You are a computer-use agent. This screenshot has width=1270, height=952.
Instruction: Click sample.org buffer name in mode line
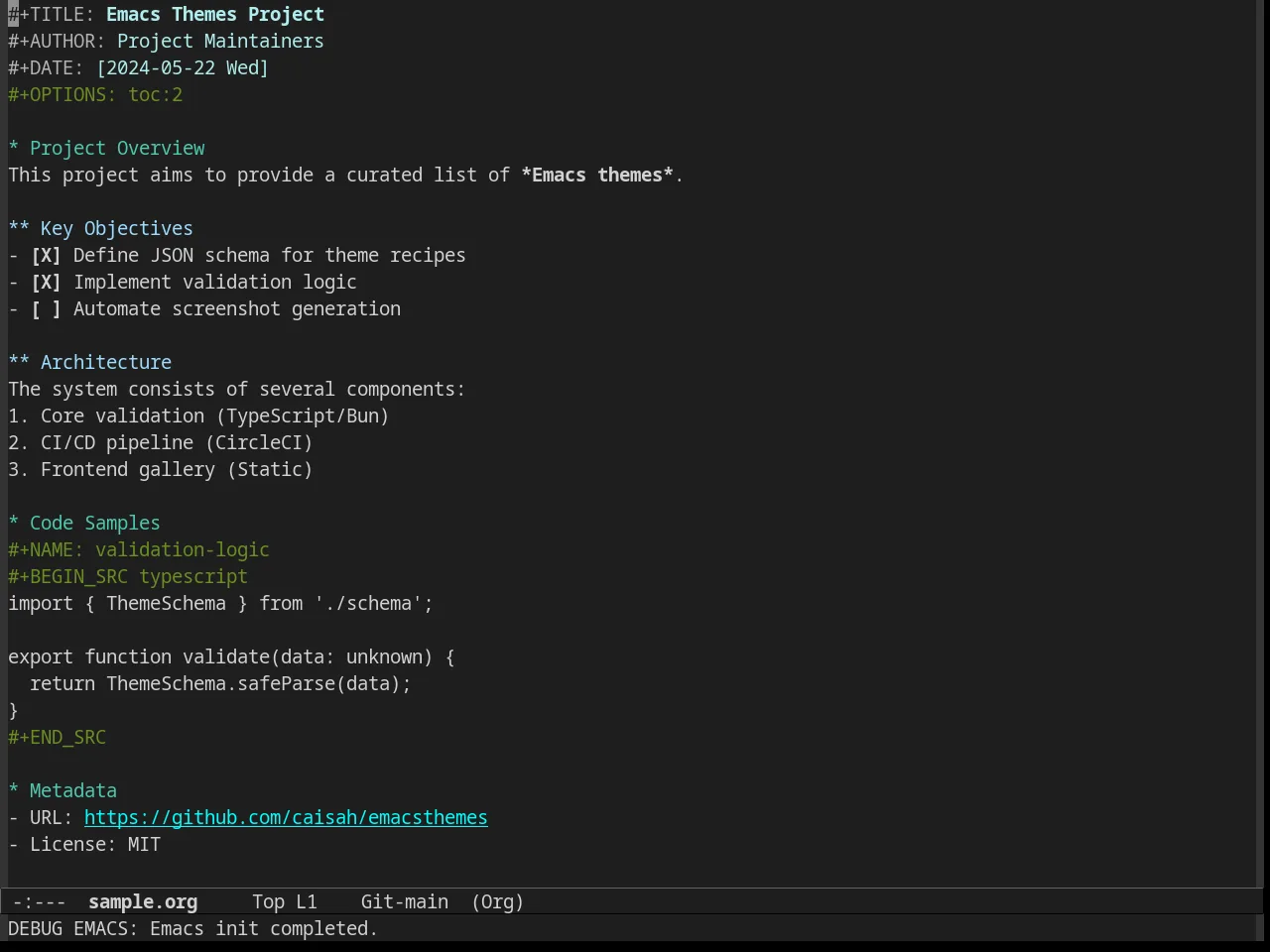coord(143,901)
